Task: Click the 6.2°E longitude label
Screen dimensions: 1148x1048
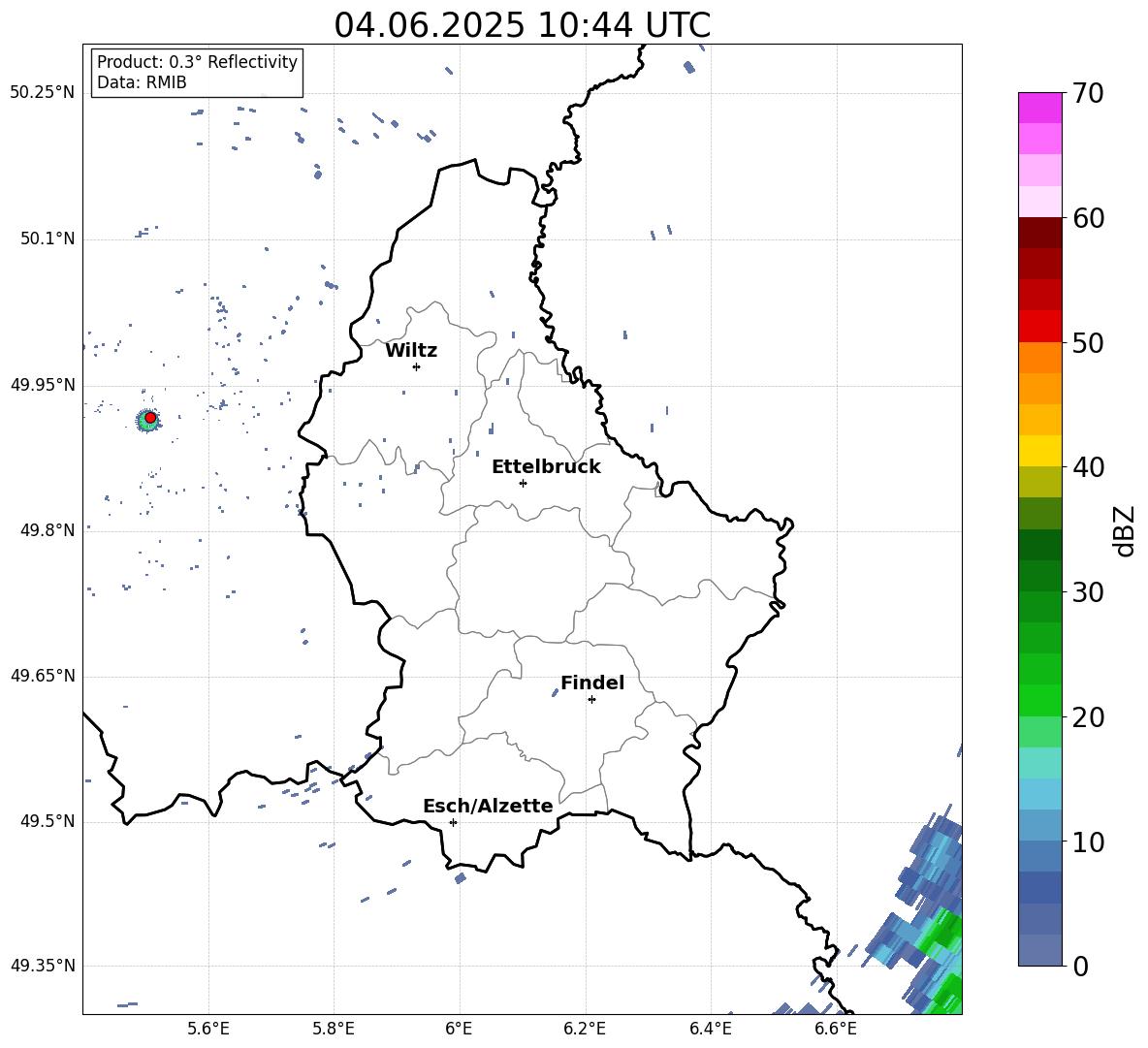Action: [585, 1029]
